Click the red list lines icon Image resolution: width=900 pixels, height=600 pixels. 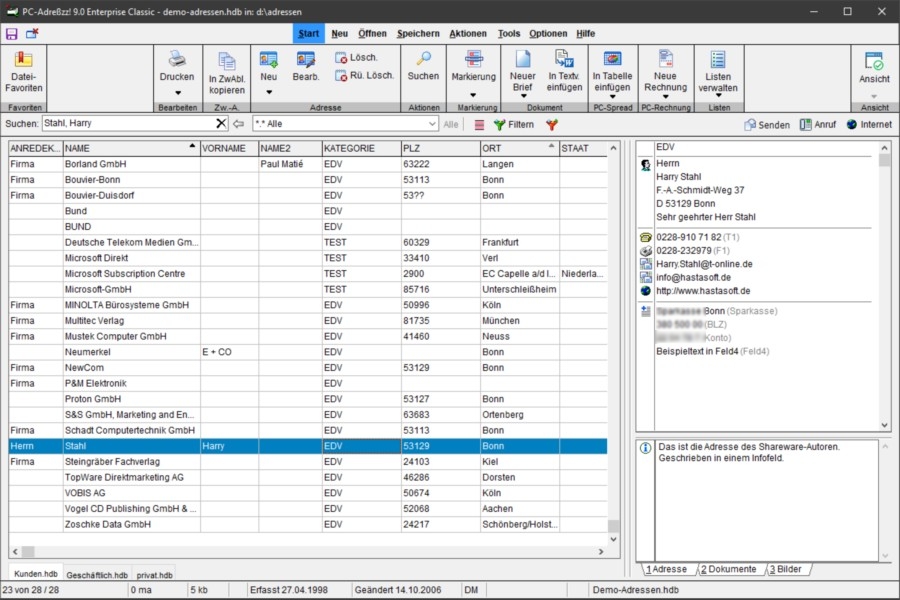pyautogui.click(x=479, y=125)
